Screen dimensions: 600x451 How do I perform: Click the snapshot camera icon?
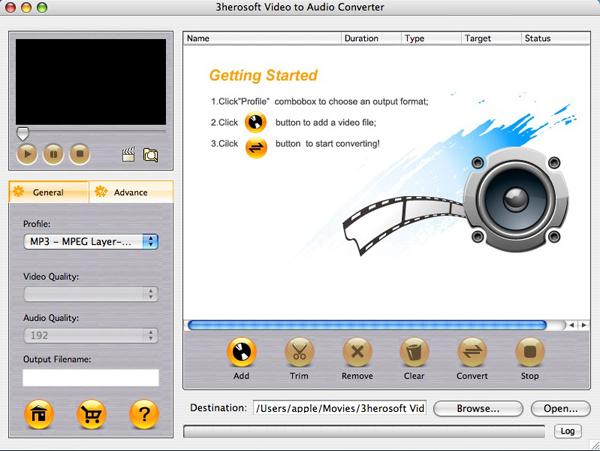(x=150, y=155)
